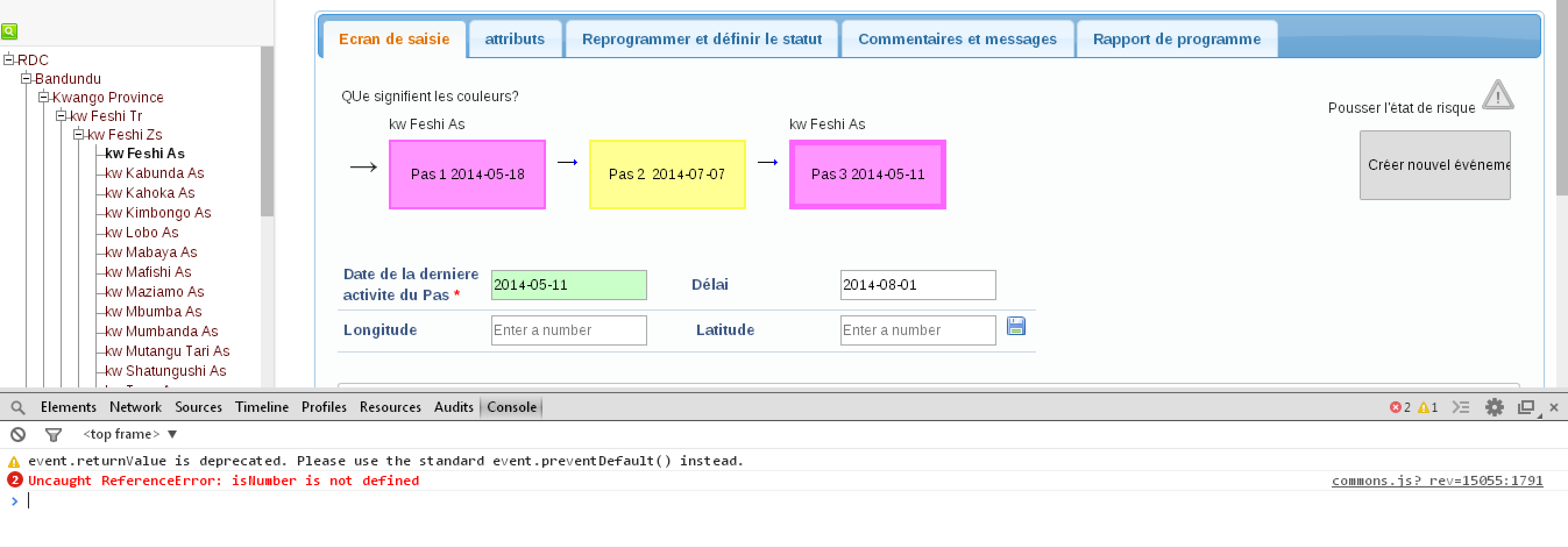This screenshot has height=548, width=1568.
Task: Select kw Mumbanda As in the tree
Action: pos(161,332)
